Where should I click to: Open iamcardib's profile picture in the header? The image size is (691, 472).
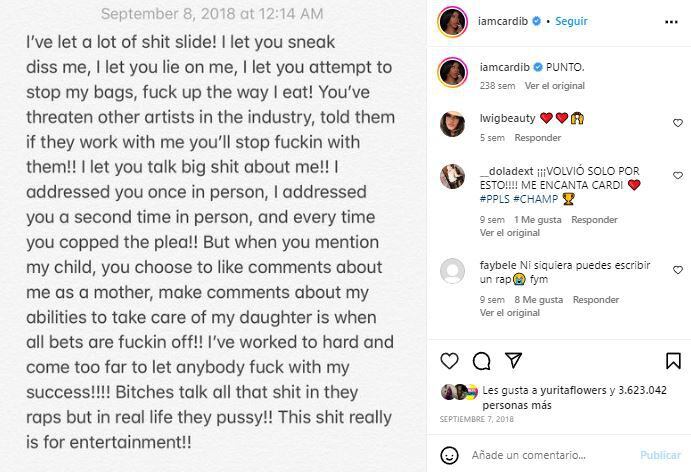(452, 21)
